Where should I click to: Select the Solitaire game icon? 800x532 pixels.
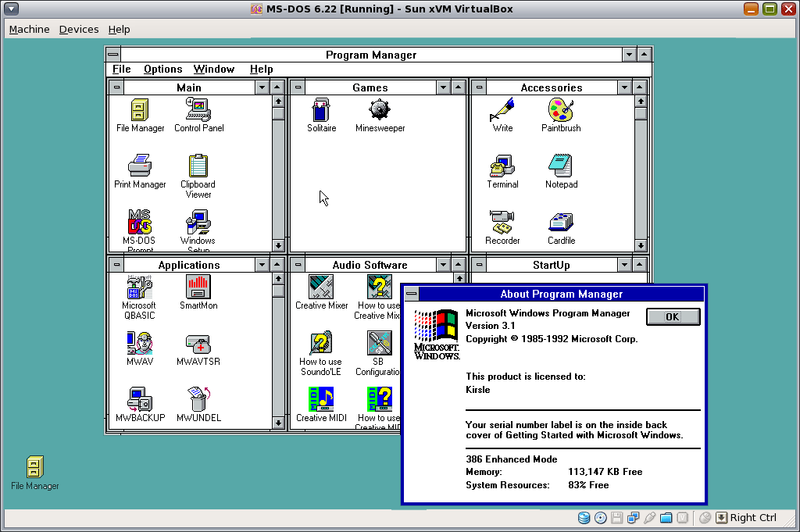point(321,115)
